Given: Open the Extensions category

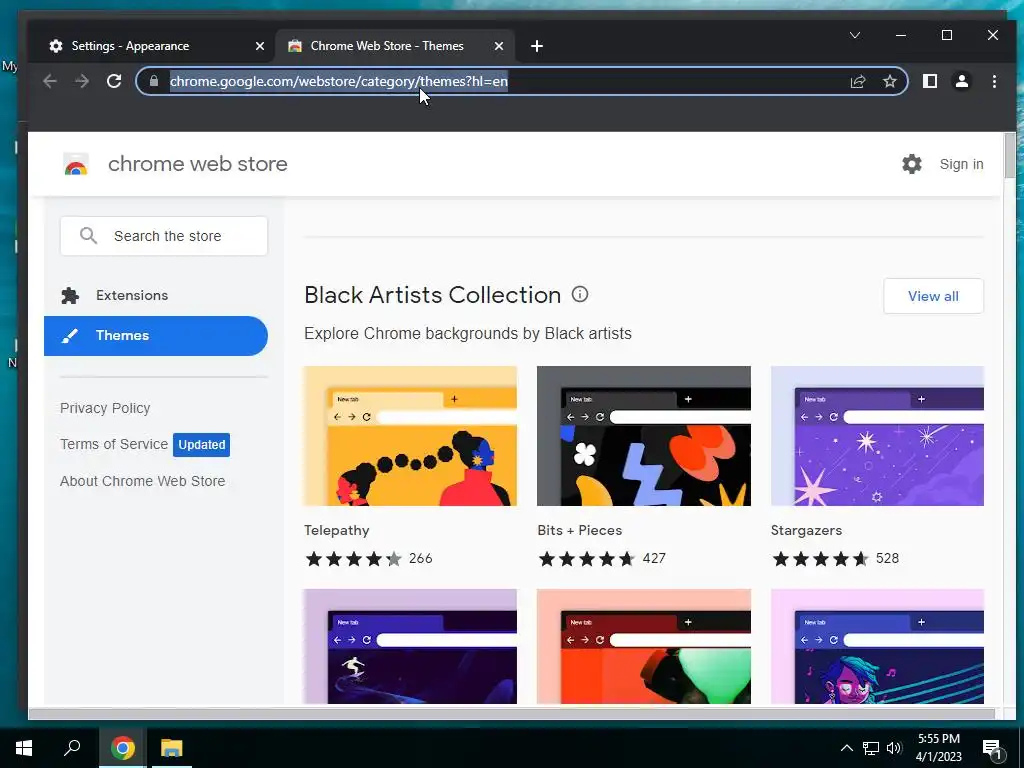Looking at the screenshot, I should (x=156, y=295).
